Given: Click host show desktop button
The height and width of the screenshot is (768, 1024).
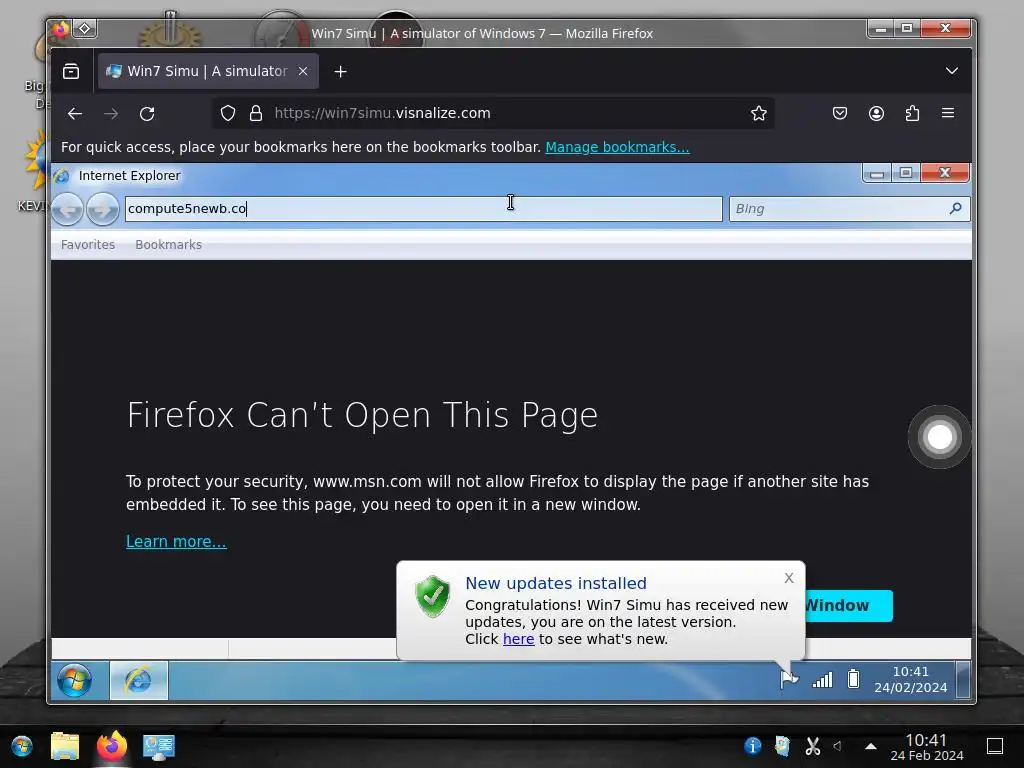Looking at the screenshot, I should (995, 746).
